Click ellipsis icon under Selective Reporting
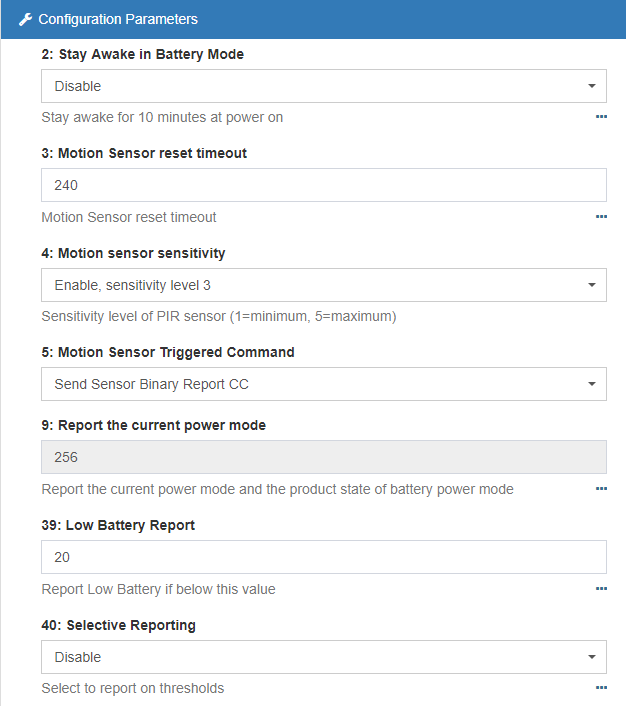 point(601,688)
